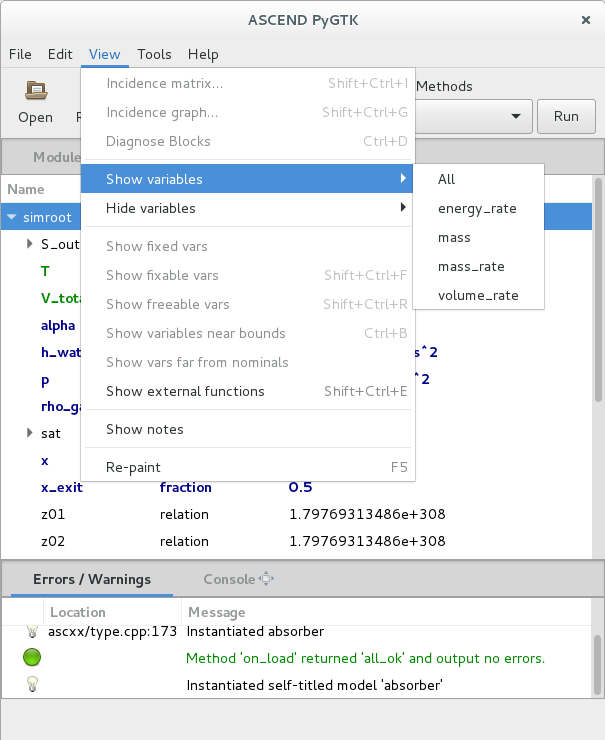Click Re-paint in the View menu
This screenshot has width=605, height=740.
click(133, 467)
